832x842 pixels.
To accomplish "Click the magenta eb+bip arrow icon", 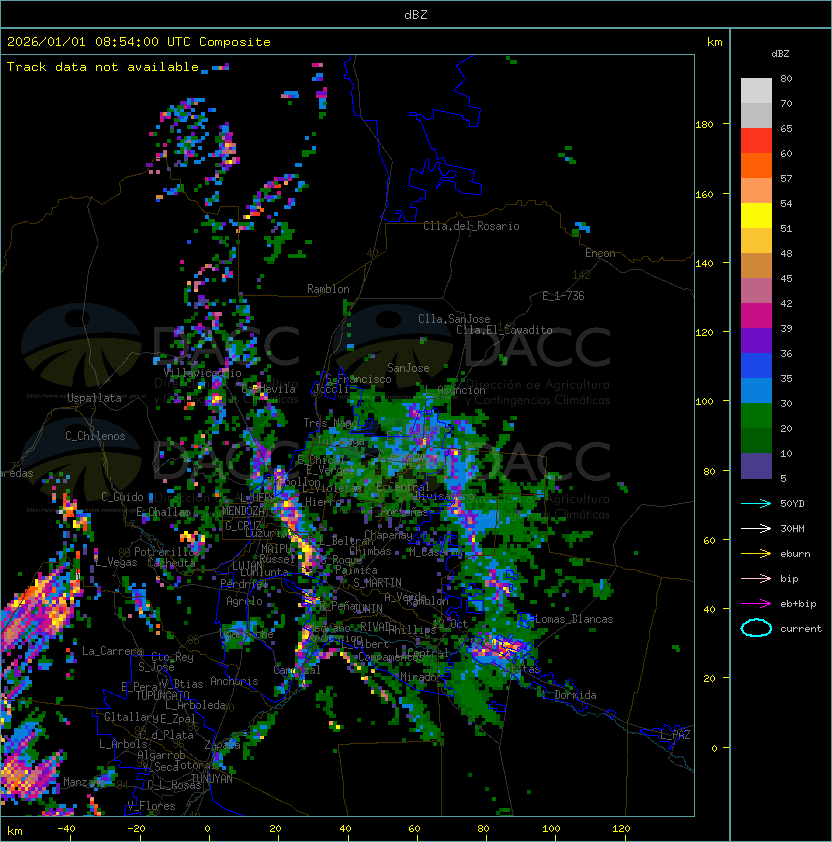I will [756, 604].
